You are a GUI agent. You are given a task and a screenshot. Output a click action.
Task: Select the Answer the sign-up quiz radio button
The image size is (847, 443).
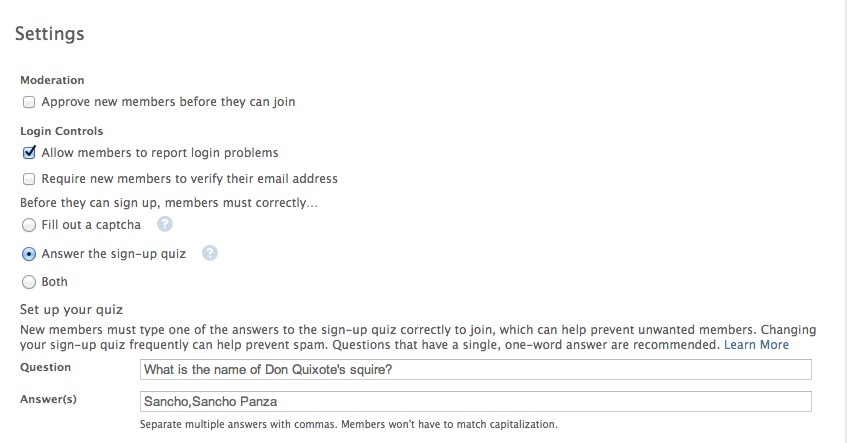tap(29, 254)
